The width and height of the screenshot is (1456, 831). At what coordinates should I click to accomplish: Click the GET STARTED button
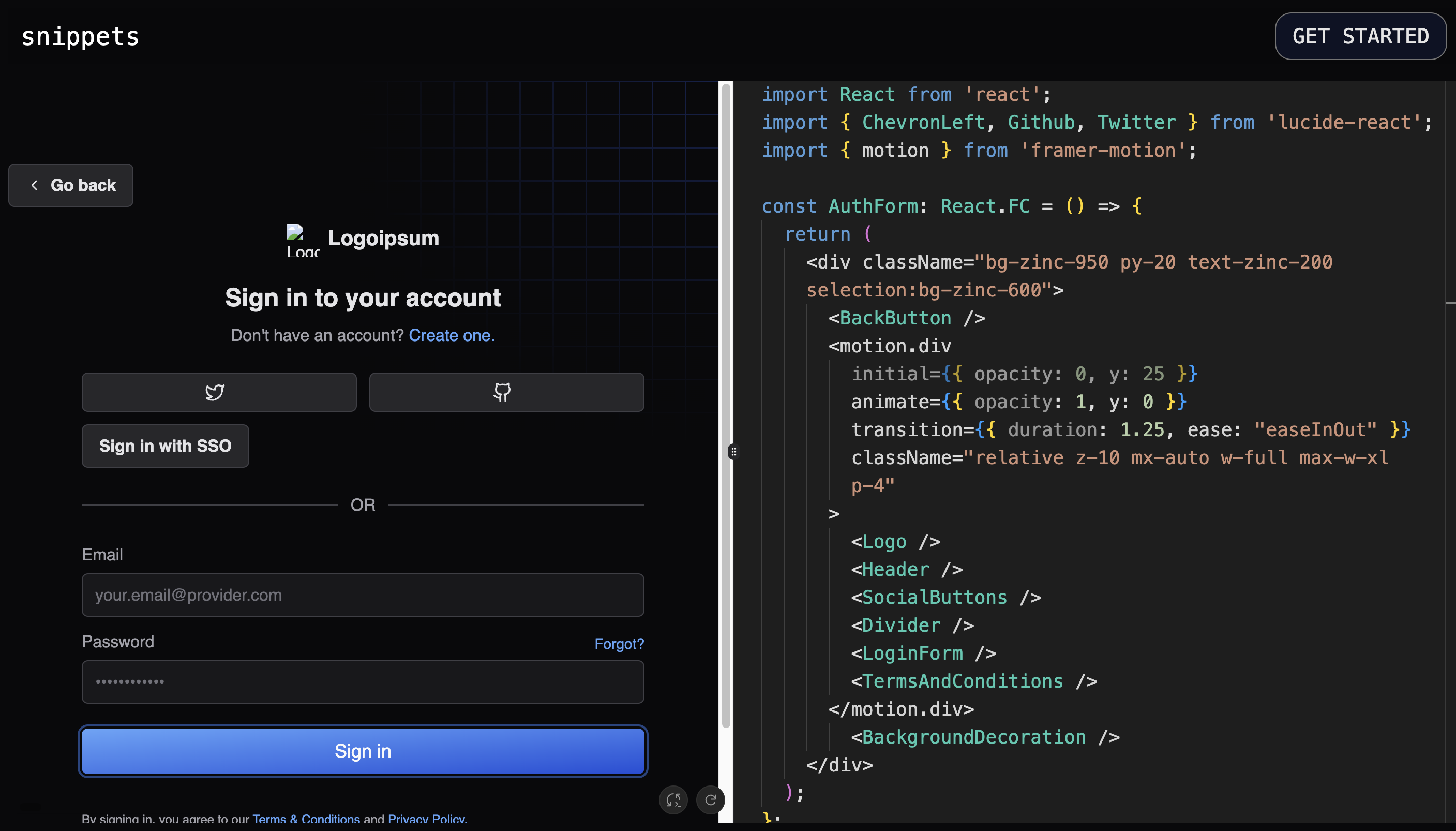click(x=1360, y=36)
